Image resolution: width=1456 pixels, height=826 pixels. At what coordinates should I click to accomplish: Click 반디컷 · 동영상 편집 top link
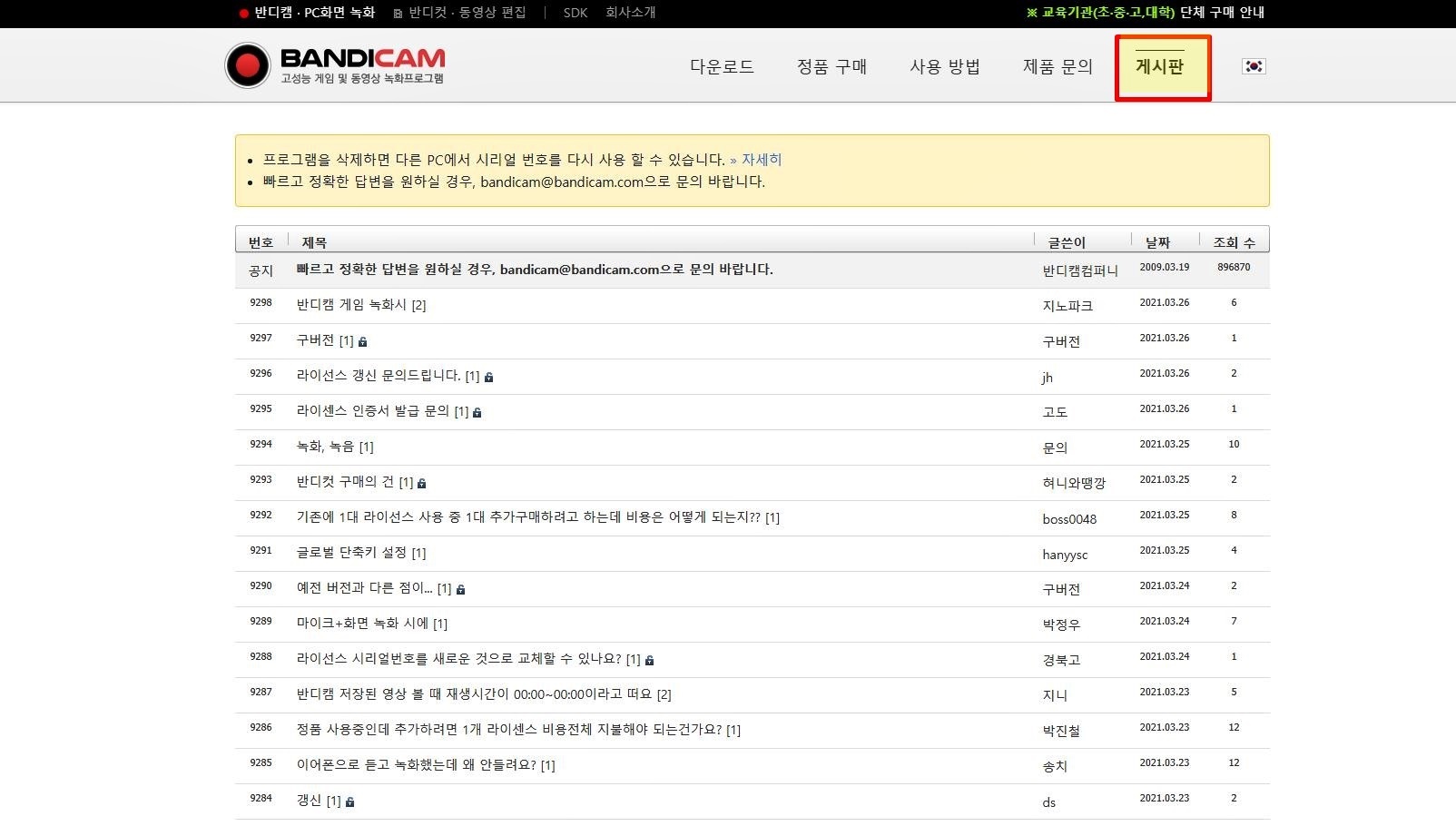click(467, 13)
